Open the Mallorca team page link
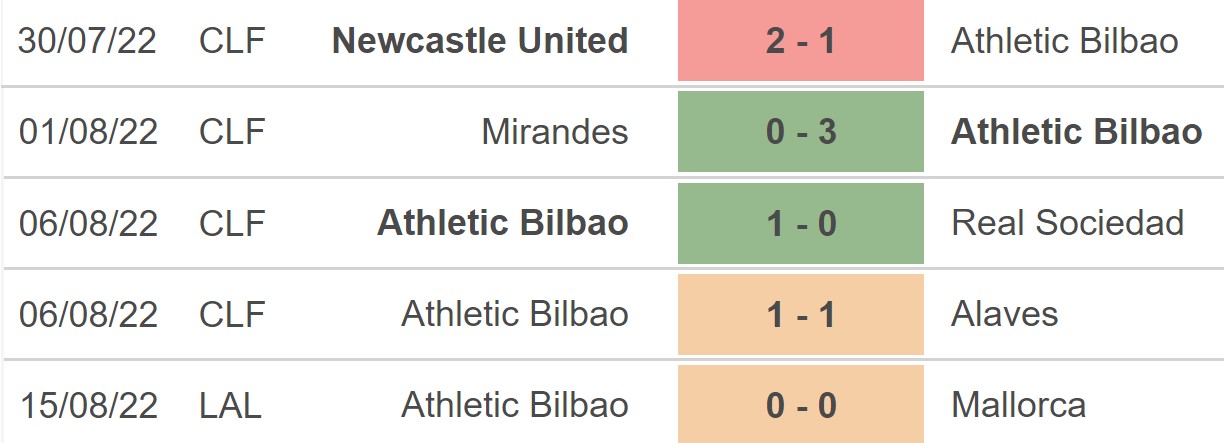The image size is (1224, 443). coord(1018,405)
